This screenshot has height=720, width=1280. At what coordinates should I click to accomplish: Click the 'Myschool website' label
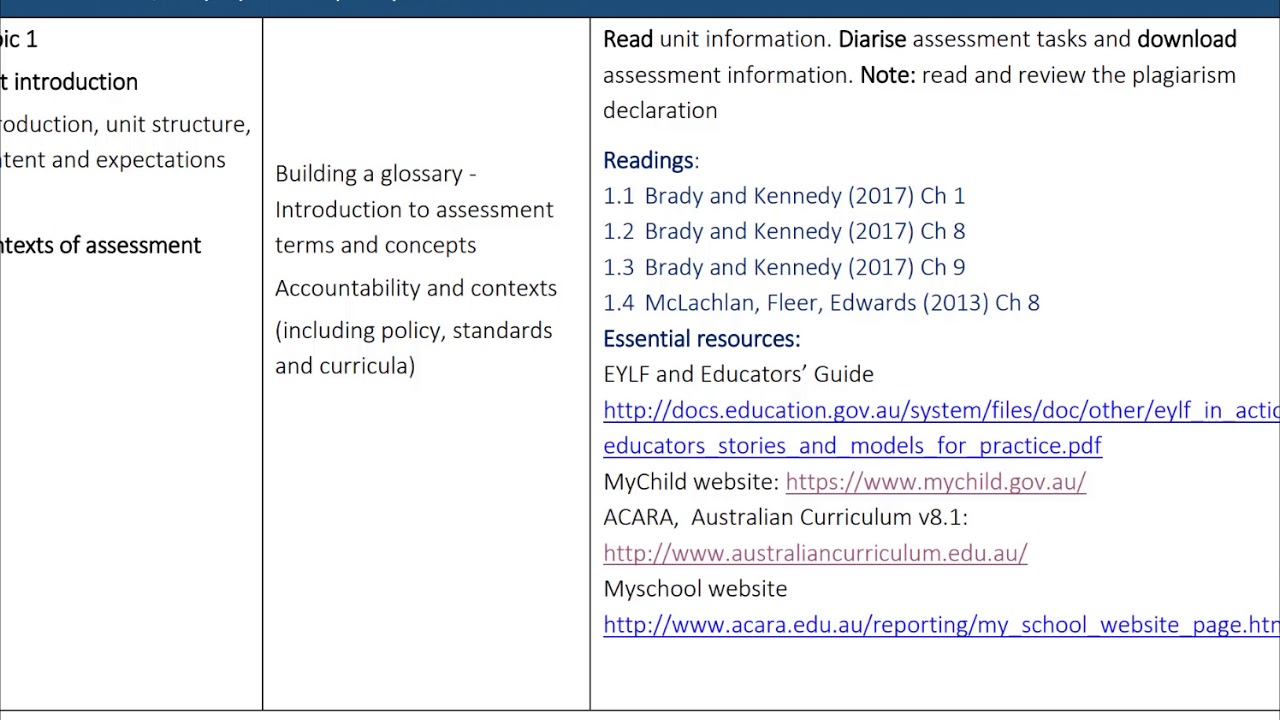point(695,589)
